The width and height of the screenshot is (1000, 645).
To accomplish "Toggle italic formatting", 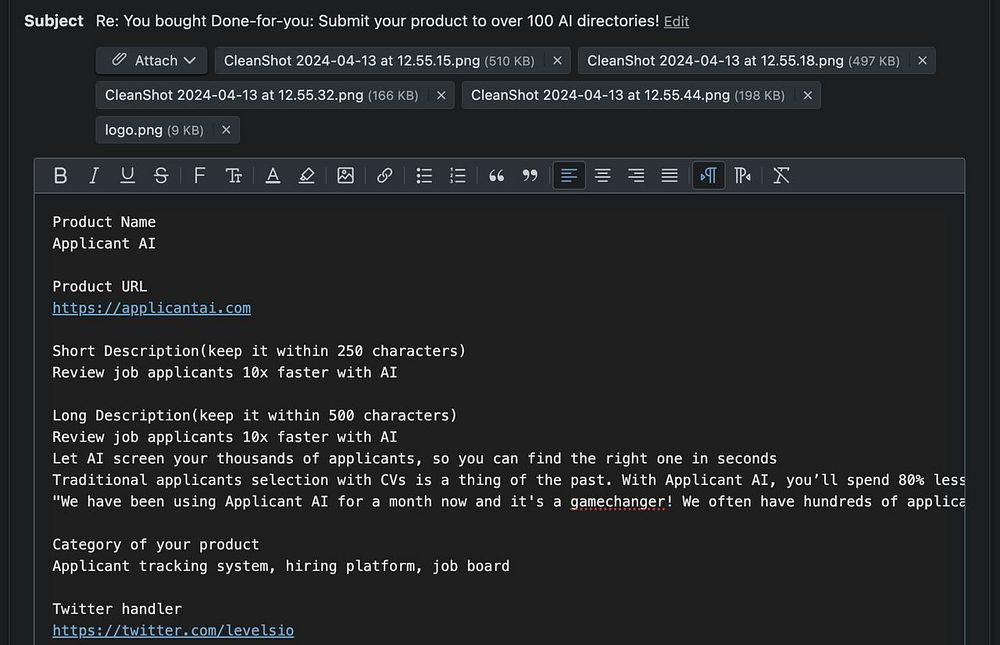I will [94, 175].
